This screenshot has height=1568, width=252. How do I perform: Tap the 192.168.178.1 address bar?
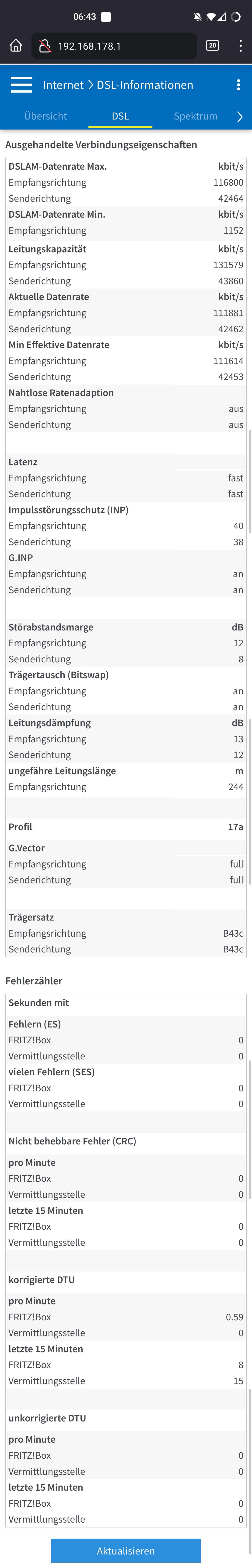pyautogui.click(x=114, y=46)
